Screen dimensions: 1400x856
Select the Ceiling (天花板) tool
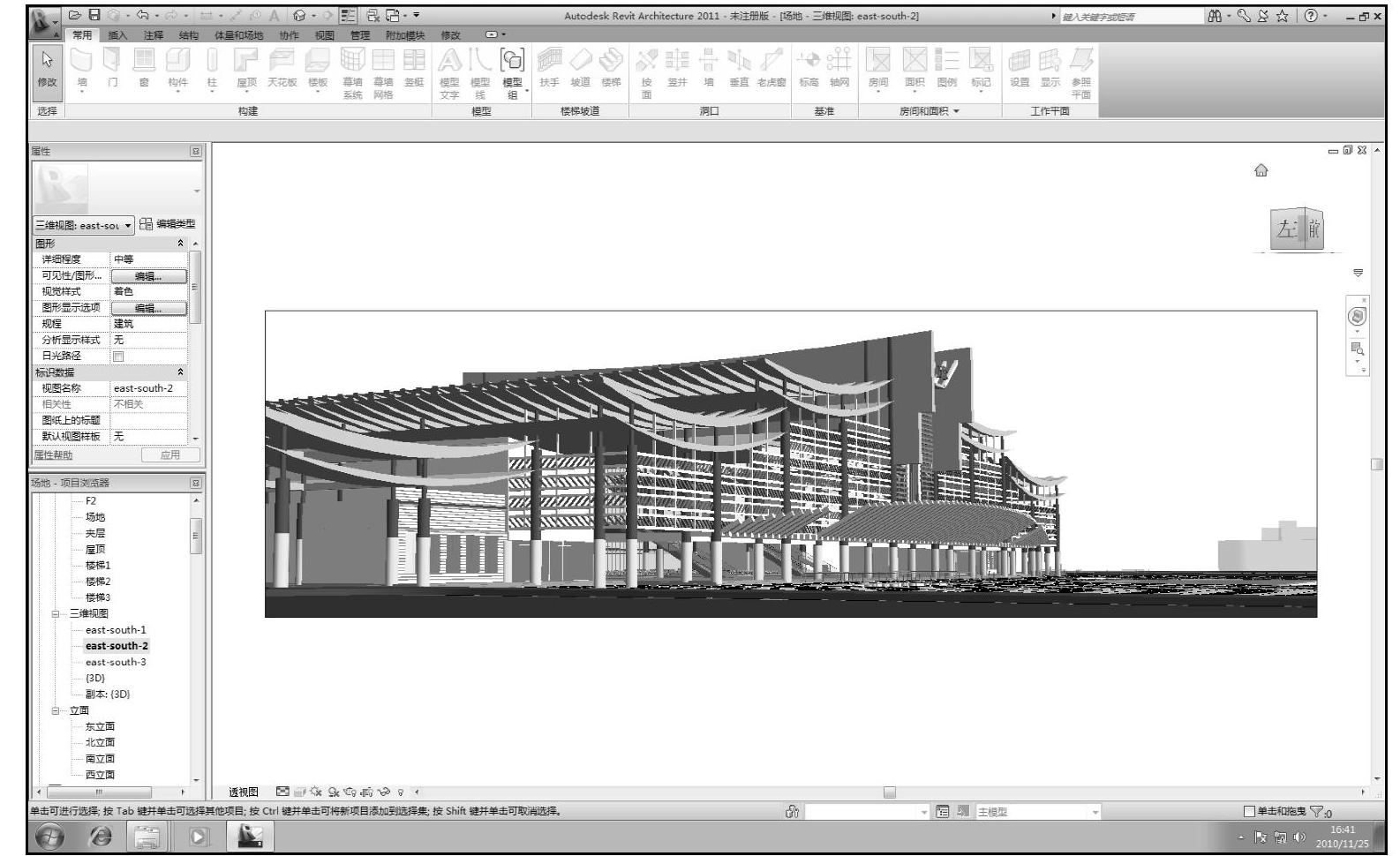tap(282, 69)
